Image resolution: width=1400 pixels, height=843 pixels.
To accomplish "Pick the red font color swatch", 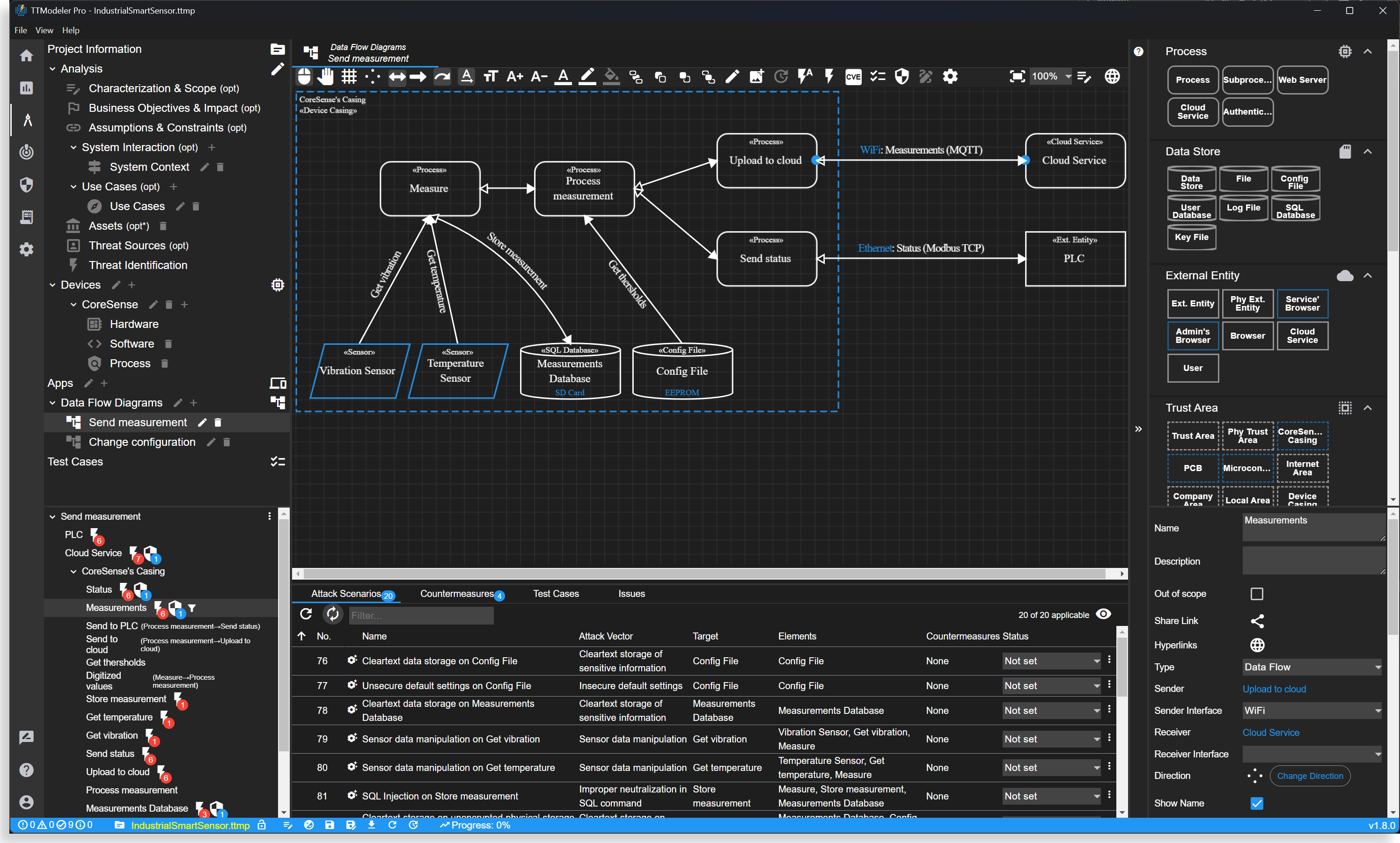I will pos(562,76).
